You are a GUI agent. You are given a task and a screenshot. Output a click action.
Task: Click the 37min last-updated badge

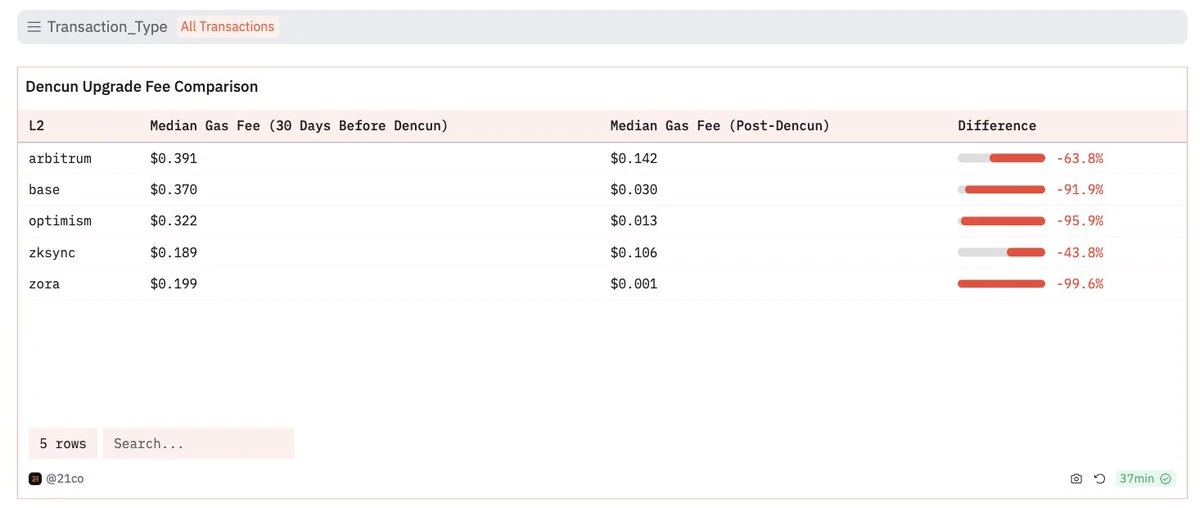click(x=1136, y=479)
